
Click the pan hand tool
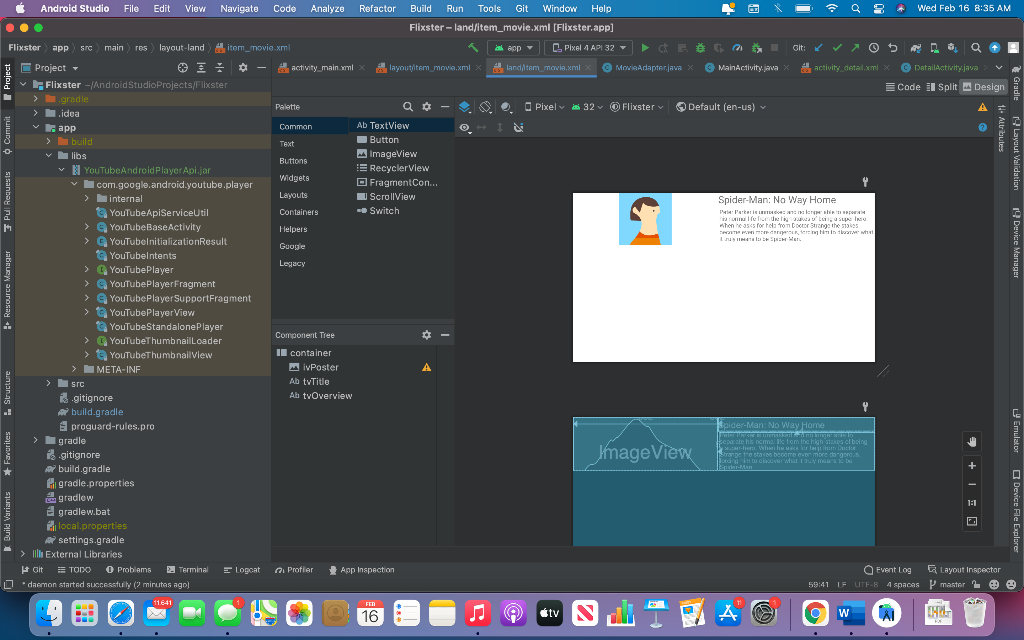972,442
